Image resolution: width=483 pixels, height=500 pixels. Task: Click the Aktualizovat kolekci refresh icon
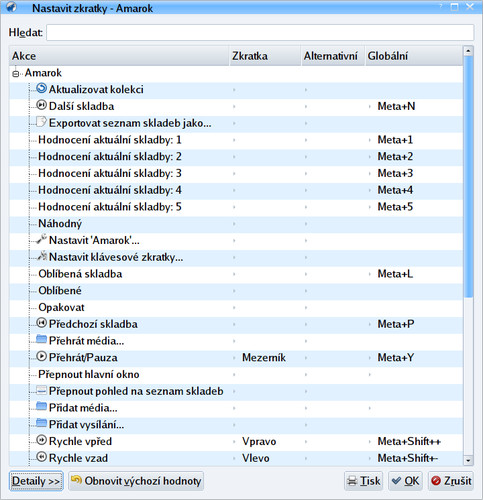pyautogui.click(x=41, y=89)
